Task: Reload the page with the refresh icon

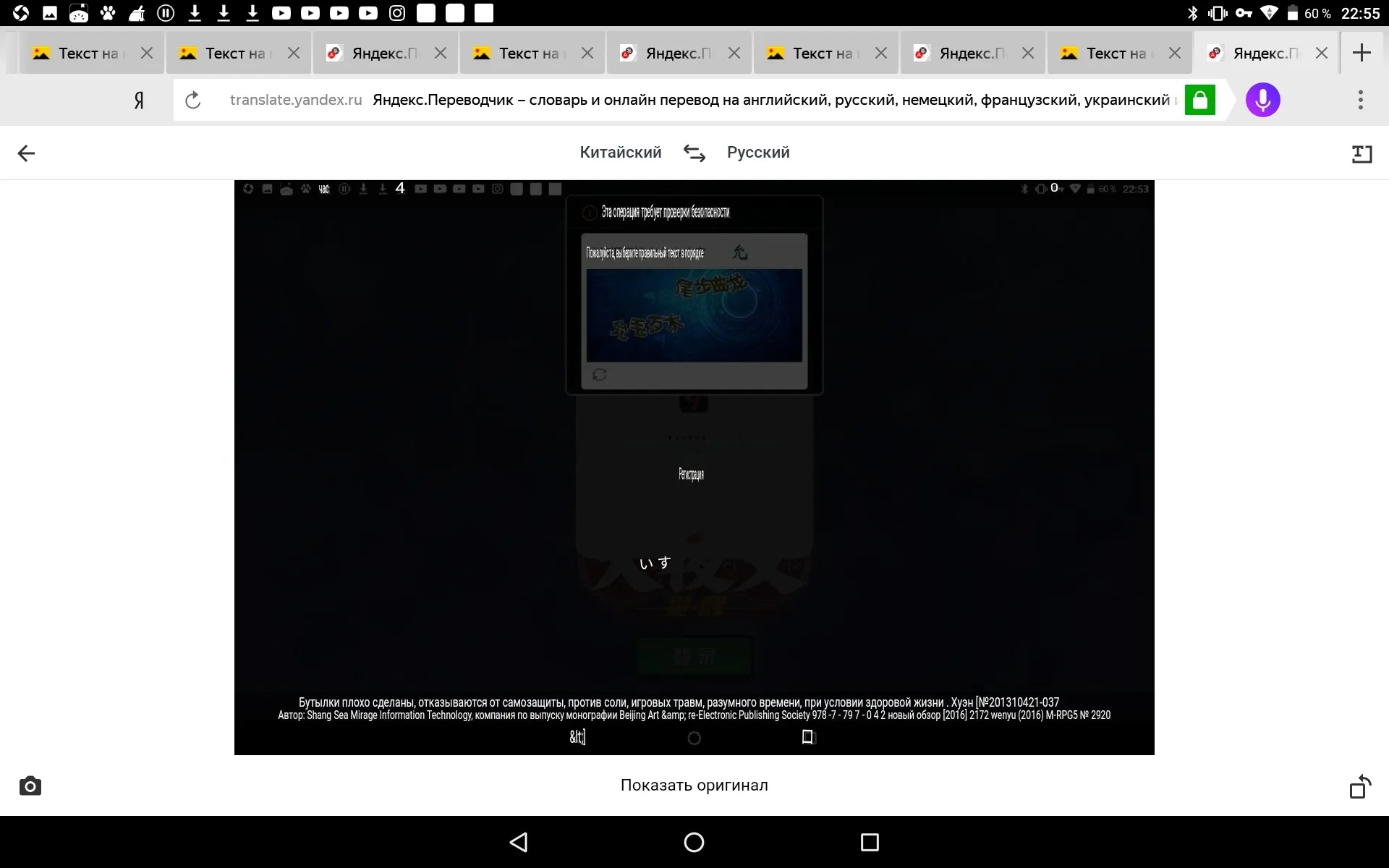Action: point(192,100)
